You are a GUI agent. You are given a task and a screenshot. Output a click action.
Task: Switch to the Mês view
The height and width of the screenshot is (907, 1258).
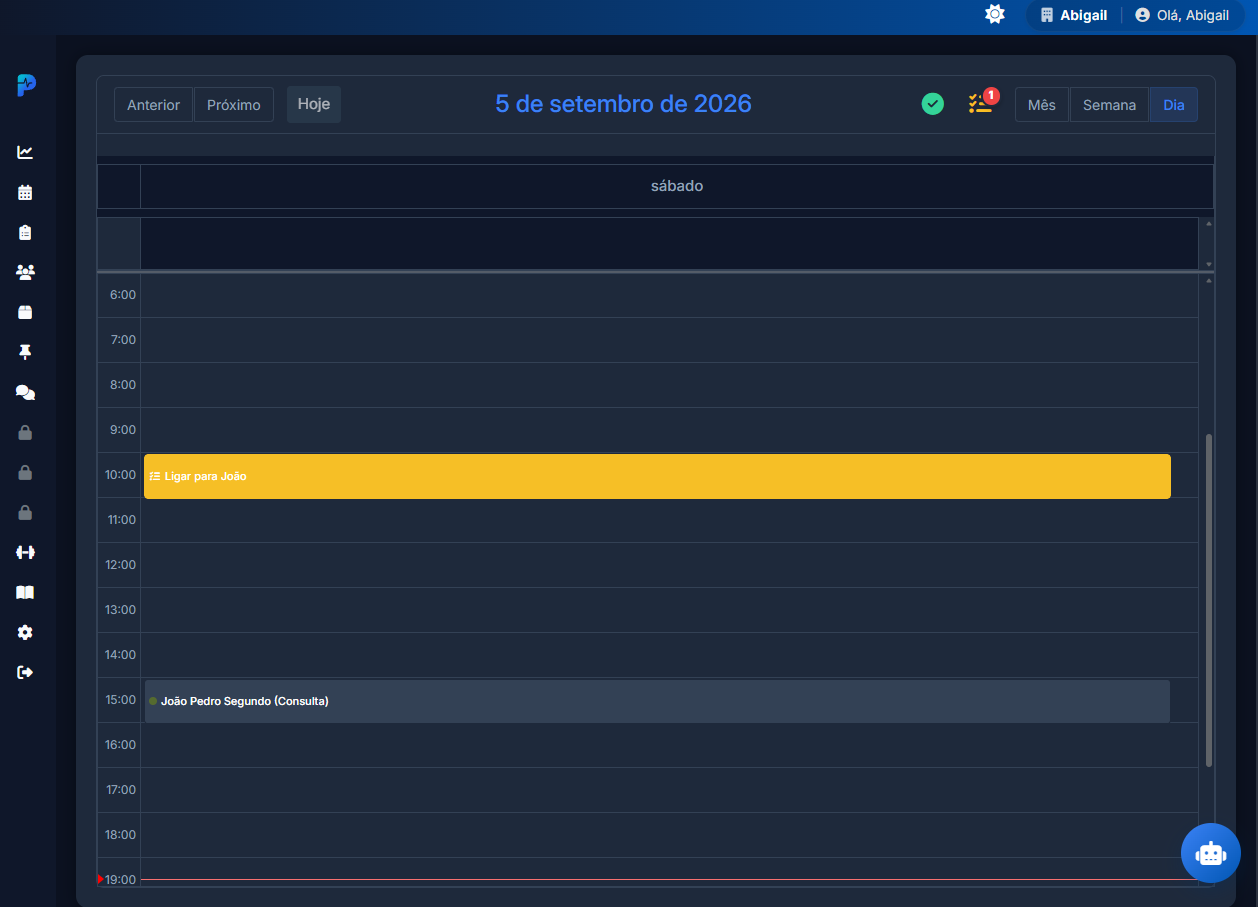[1042, 105]
